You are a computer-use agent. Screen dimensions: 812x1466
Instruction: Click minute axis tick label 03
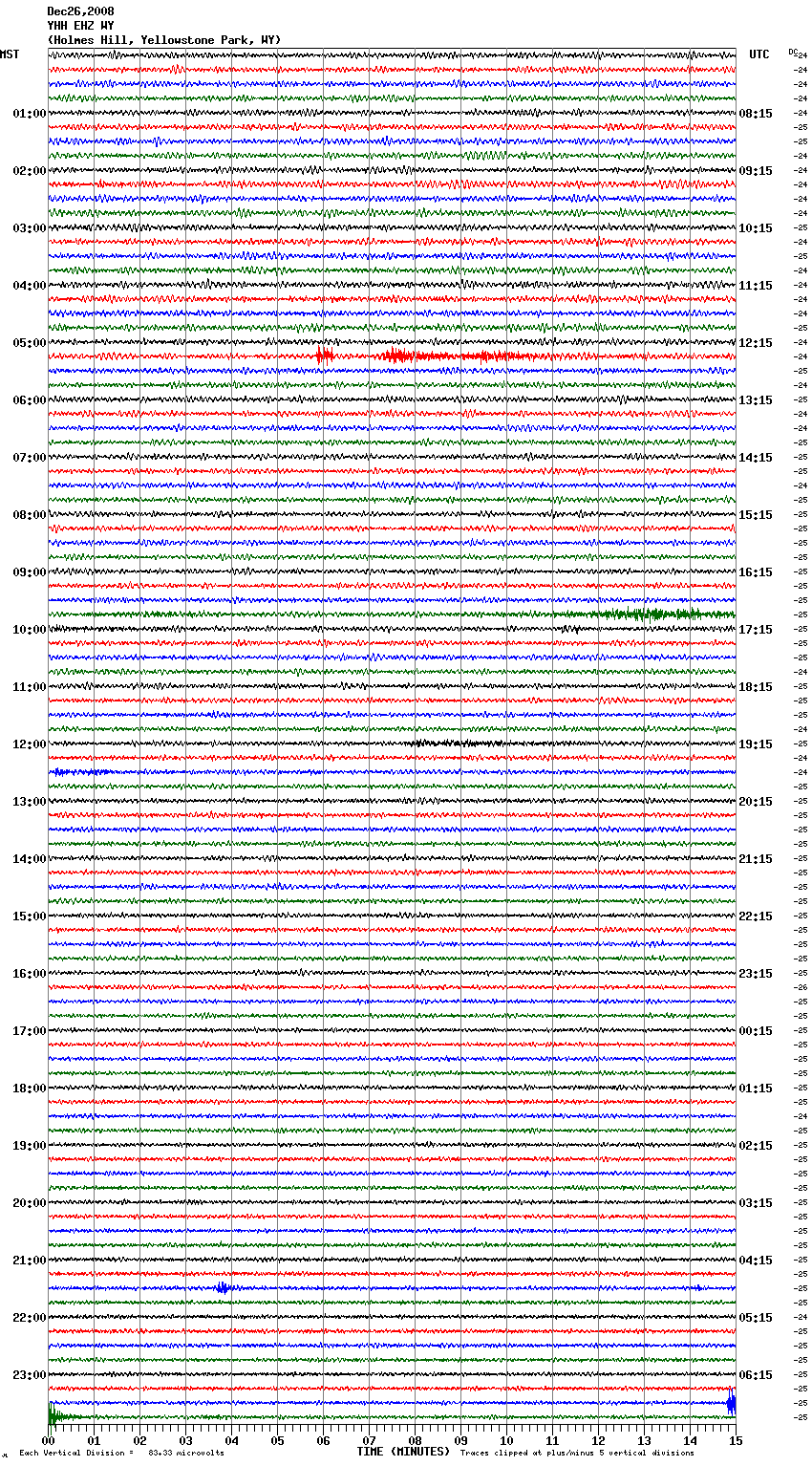click(x=186, y=1440)
